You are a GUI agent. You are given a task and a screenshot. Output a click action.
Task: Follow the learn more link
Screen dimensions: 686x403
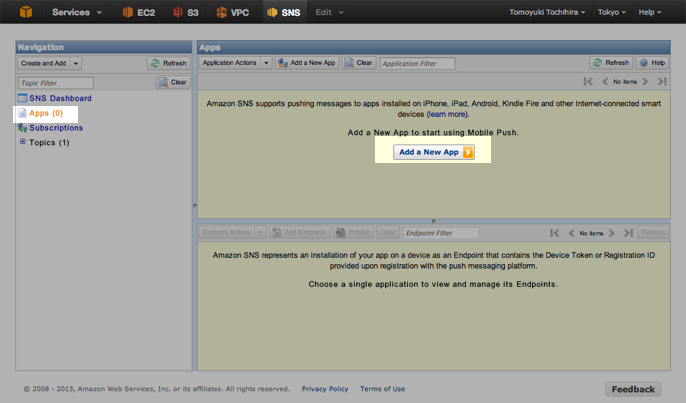coord(447,114)
